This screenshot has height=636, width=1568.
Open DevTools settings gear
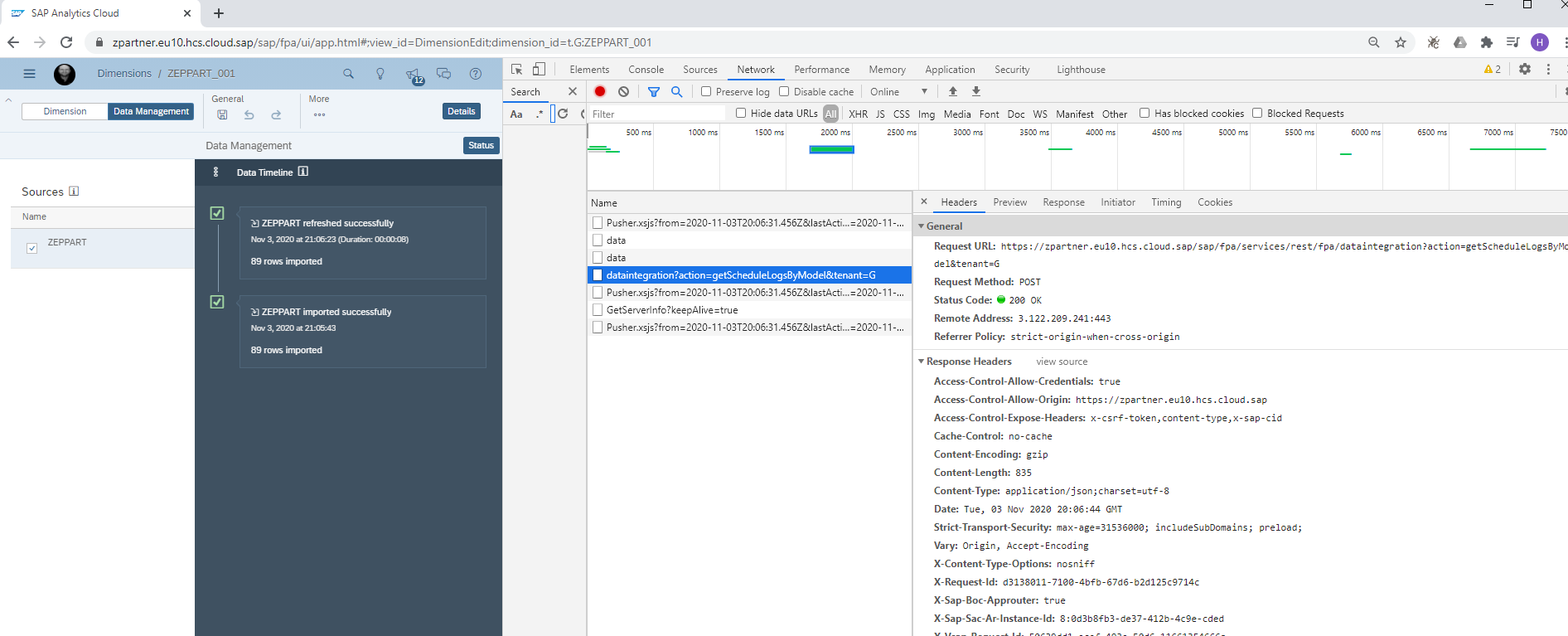coord(1525,70)
